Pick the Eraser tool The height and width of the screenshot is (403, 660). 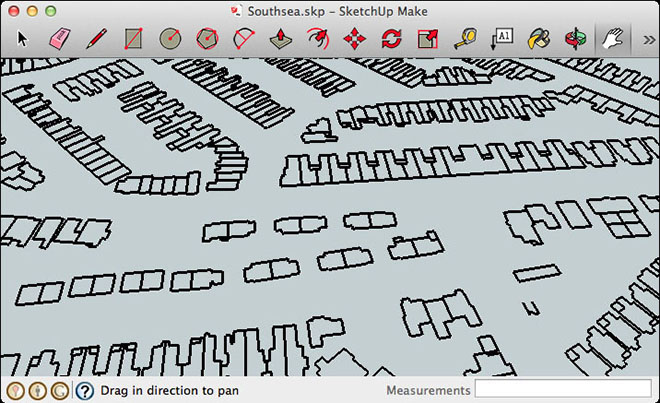coord(59,39)
